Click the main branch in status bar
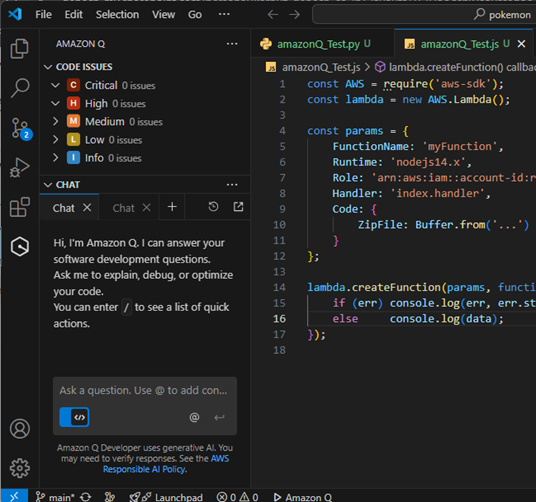Screen dimensions: 536x502 [55, 497]
